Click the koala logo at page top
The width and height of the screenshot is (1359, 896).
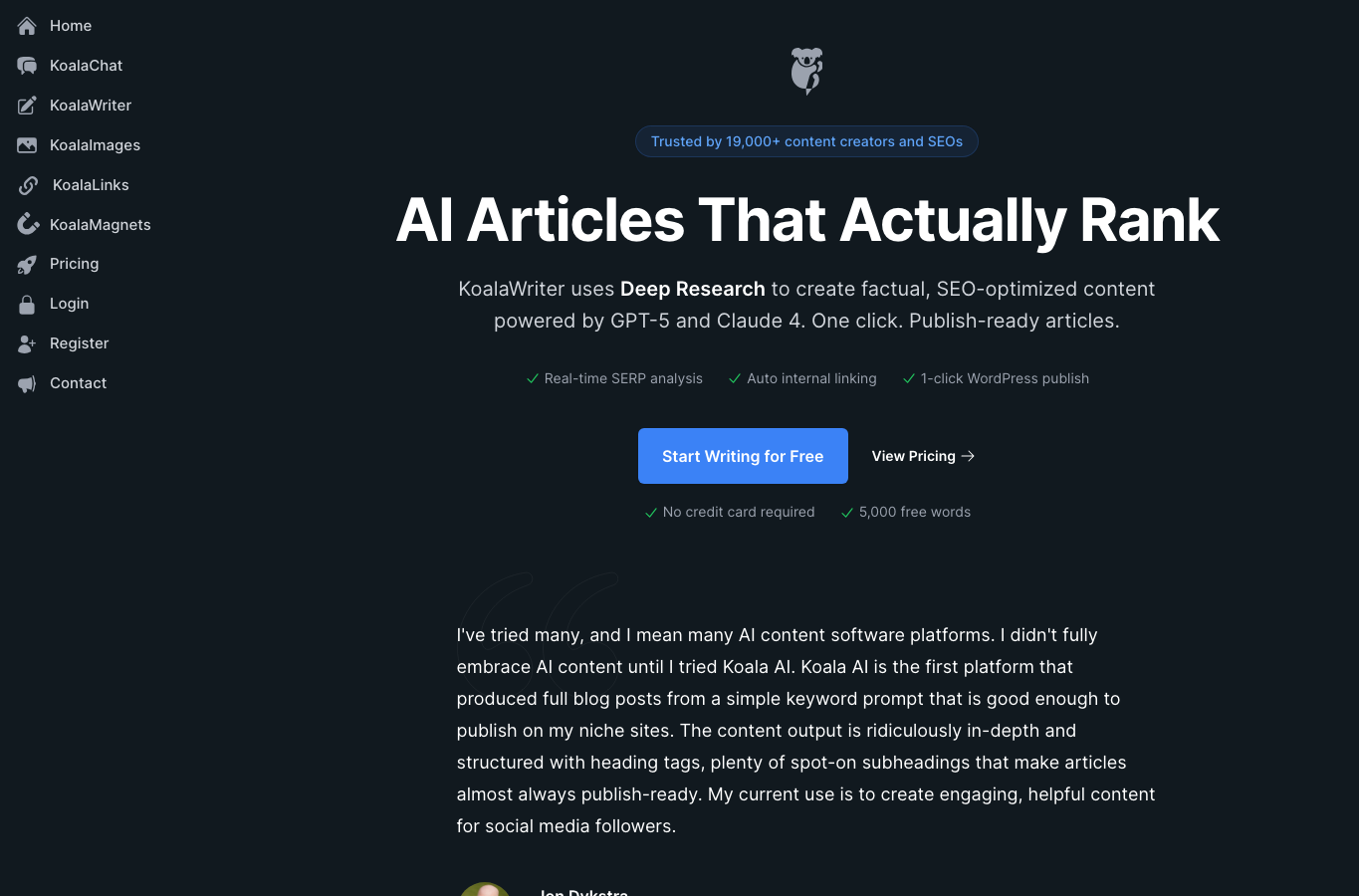806,71
